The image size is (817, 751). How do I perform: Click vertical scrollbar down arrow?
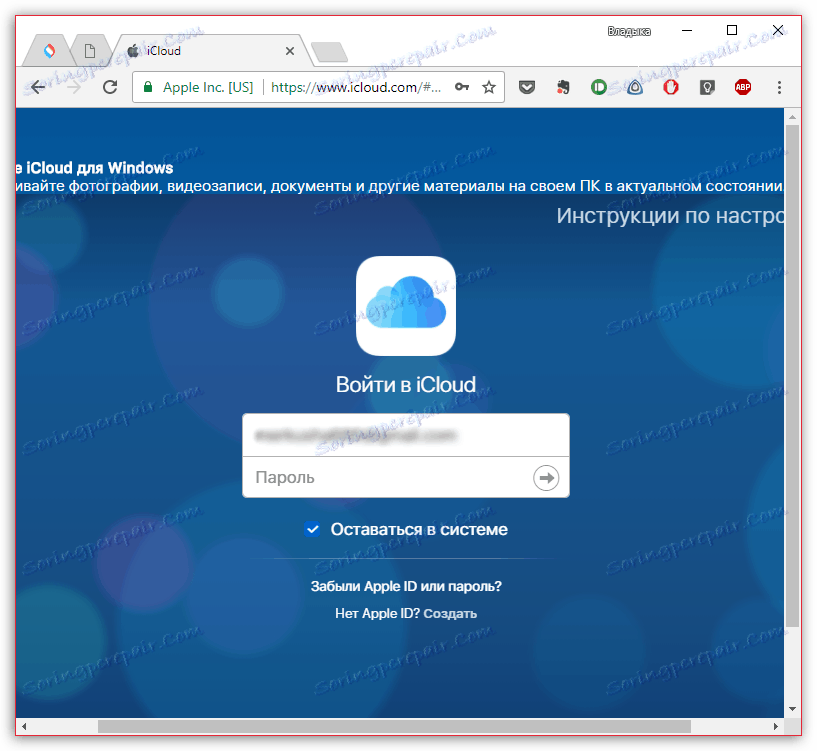[792, 709]
